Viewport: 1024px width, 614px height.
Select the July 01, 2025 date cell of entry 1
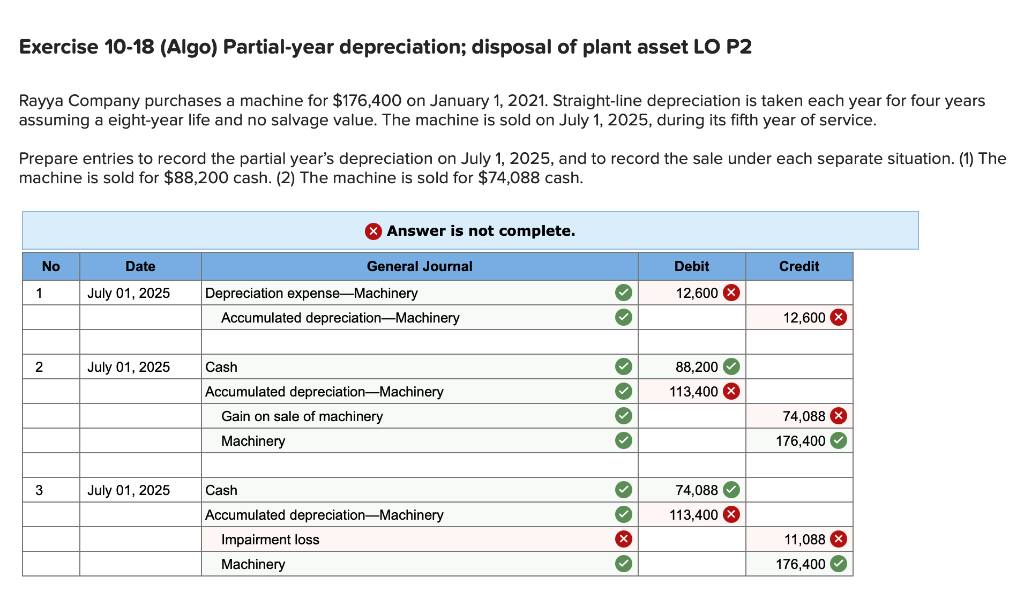[x=130, y=293]
